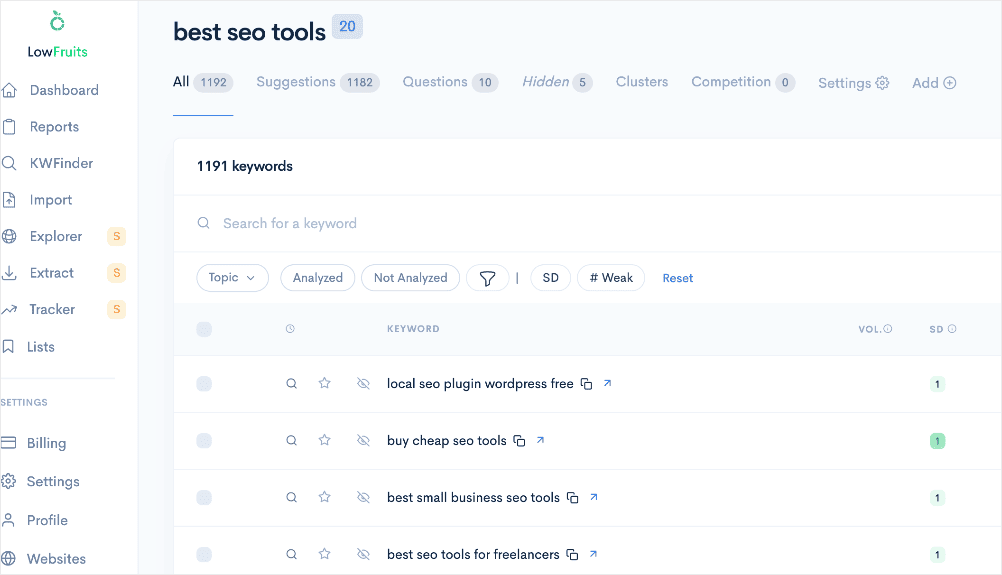Image resolution: width=1002 pixels, height=575 pixels.
Task: Click the S badge next to Explorer
Action: click(x=116, y=236)
